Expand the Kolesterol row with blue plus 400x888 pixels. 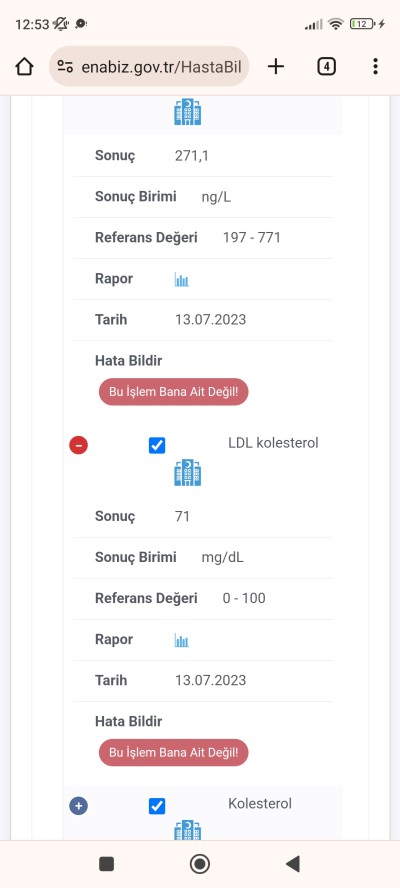[78, 805]
